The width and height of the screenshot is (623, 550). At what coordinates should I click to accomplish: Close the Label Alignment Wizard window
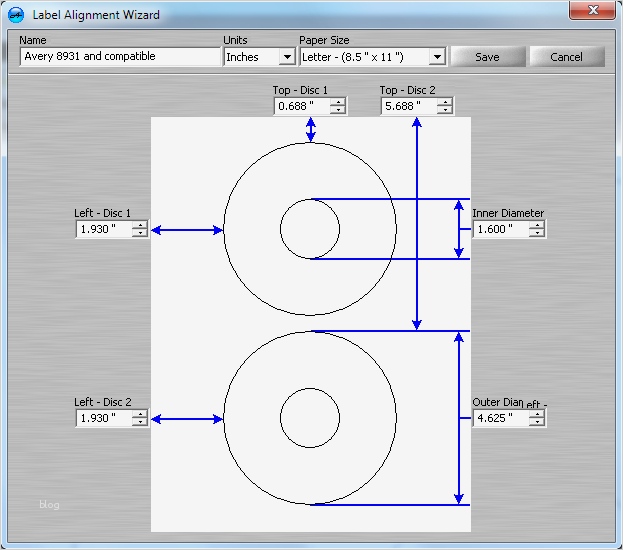(593, 10)
